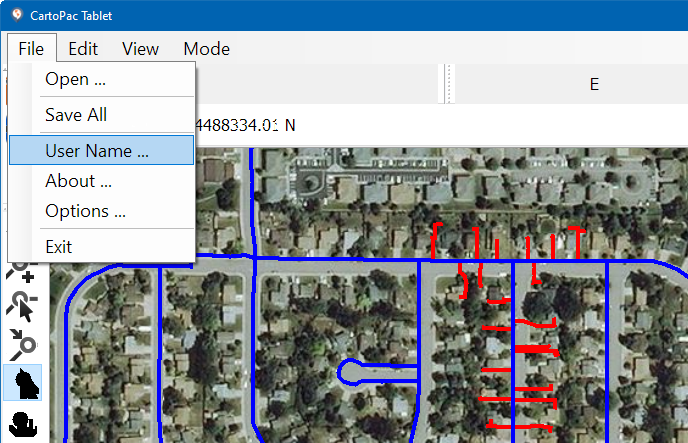Viewport: 688px width, 443px height.
Task: Open the Edit menu
Action: tap(83, 49)
